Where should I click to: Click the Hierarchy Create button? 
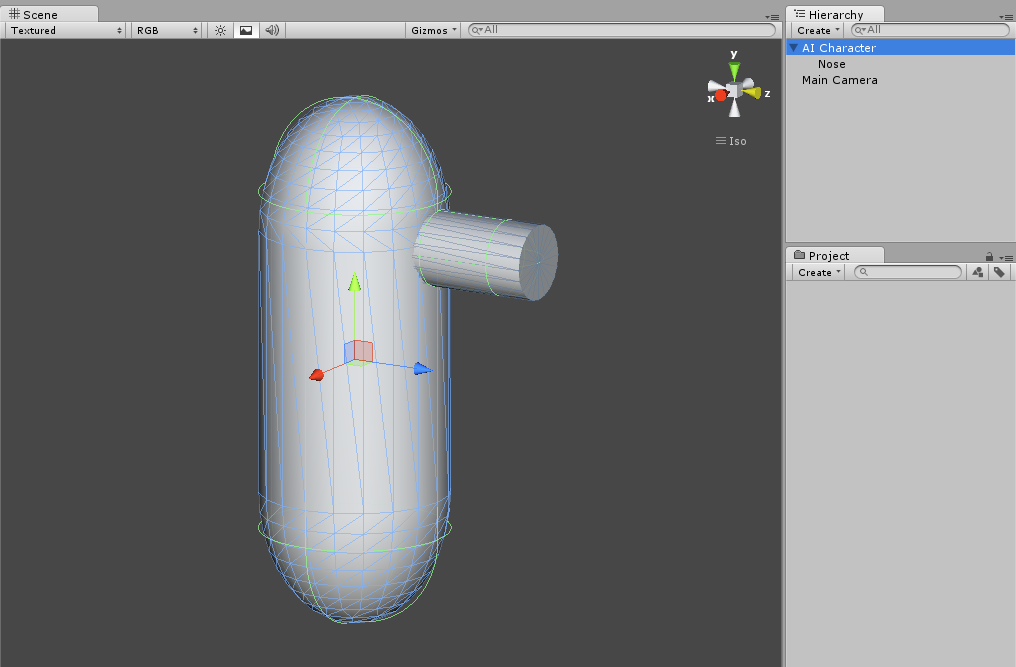[818, 30]
